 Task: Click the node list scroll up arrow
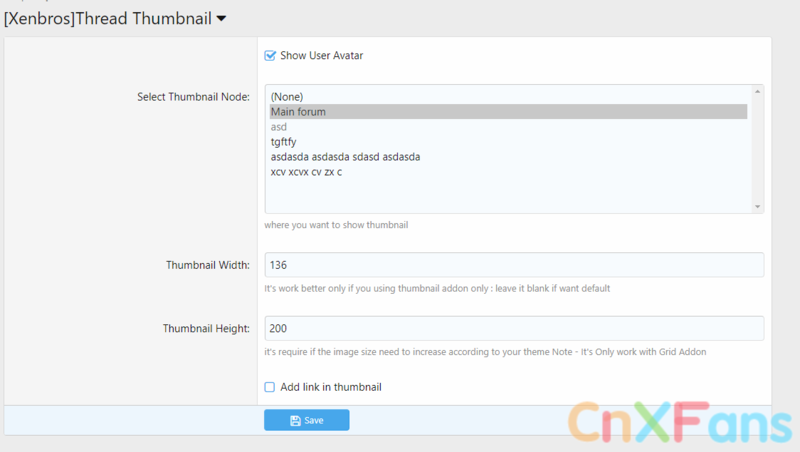click(x=758, y=92)
